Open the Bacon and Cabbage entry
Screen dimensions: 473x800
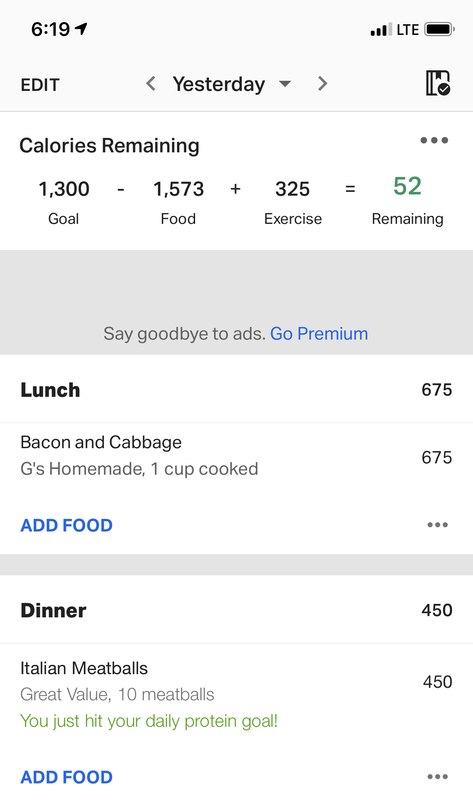tap(236, 456)
